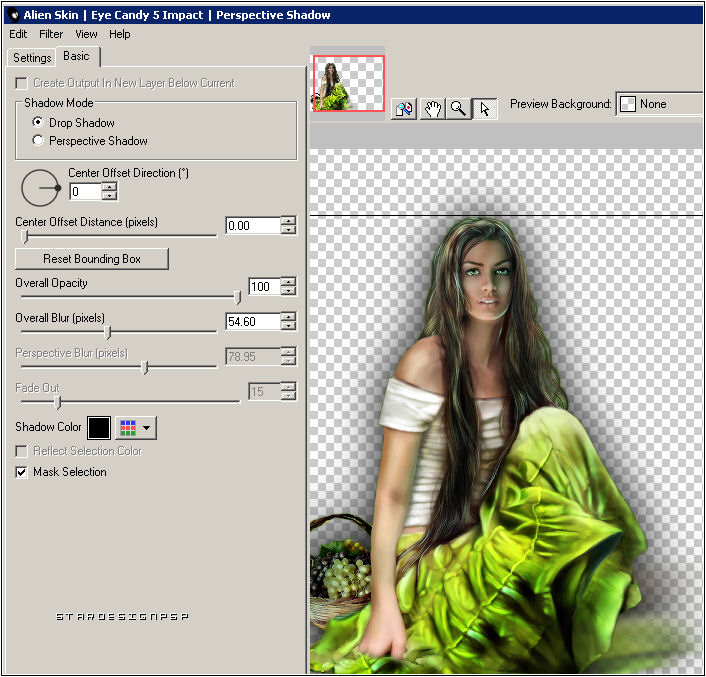
Task: Click the Overall Blur stepper arrows
Action: [x=288, y=322]
